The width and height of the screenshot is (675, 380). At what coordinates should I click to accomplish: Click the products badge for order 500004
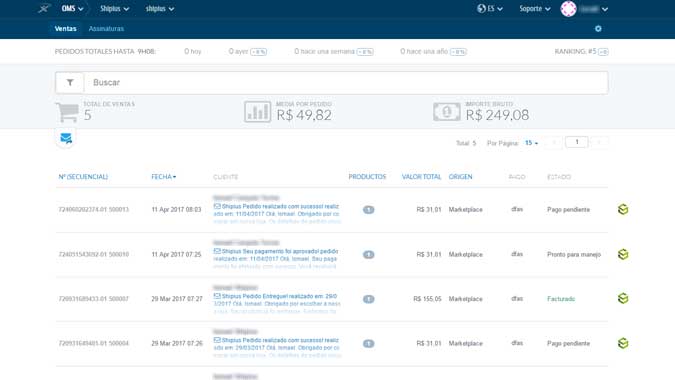click(x=368, y=344)
